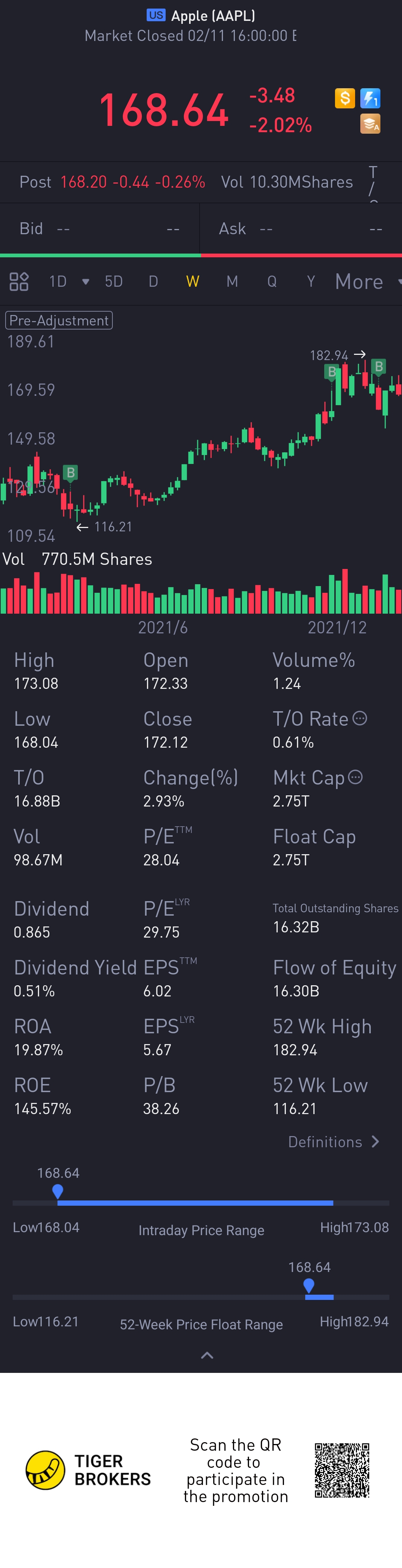Tap the leftmost B buy marker on chart
Screen dimensions: 402x1568
(71, 473)
